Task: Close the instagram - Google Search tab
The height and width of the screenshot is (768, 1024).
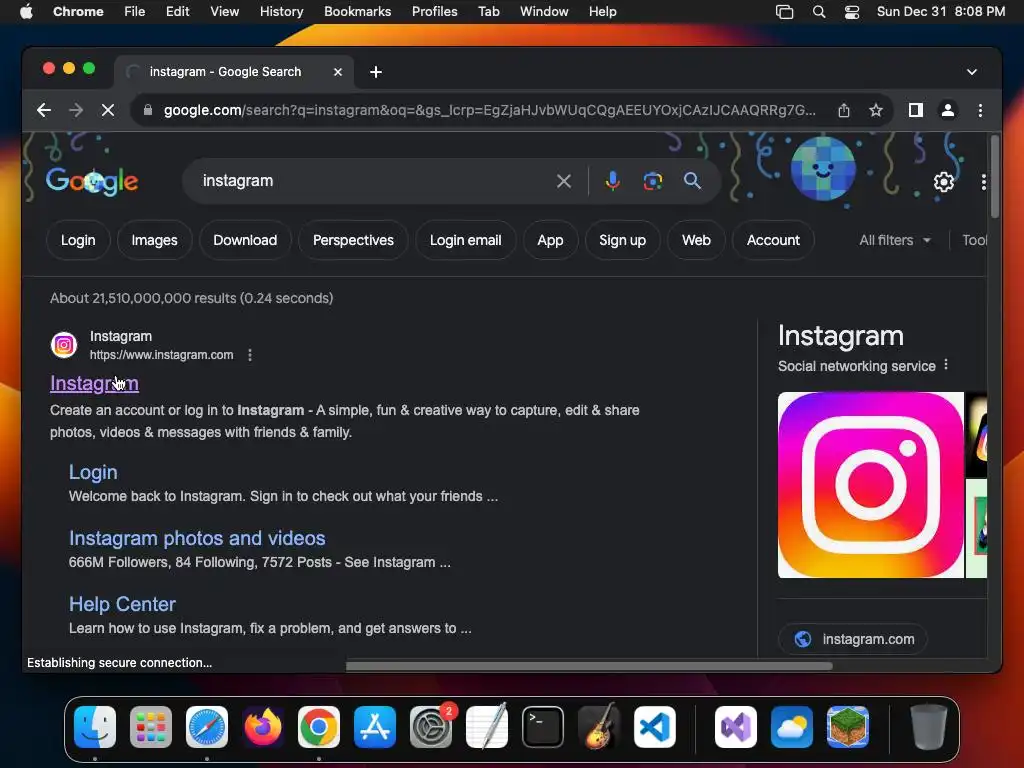Action: point(338,72)
